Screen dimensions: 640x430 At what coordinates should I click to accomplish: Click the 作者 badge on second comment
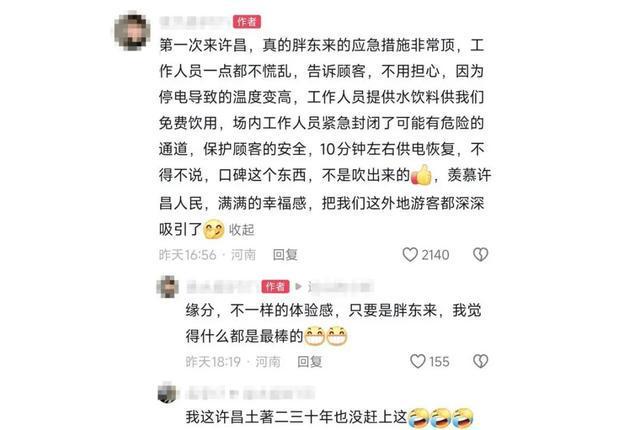[275, 286]
